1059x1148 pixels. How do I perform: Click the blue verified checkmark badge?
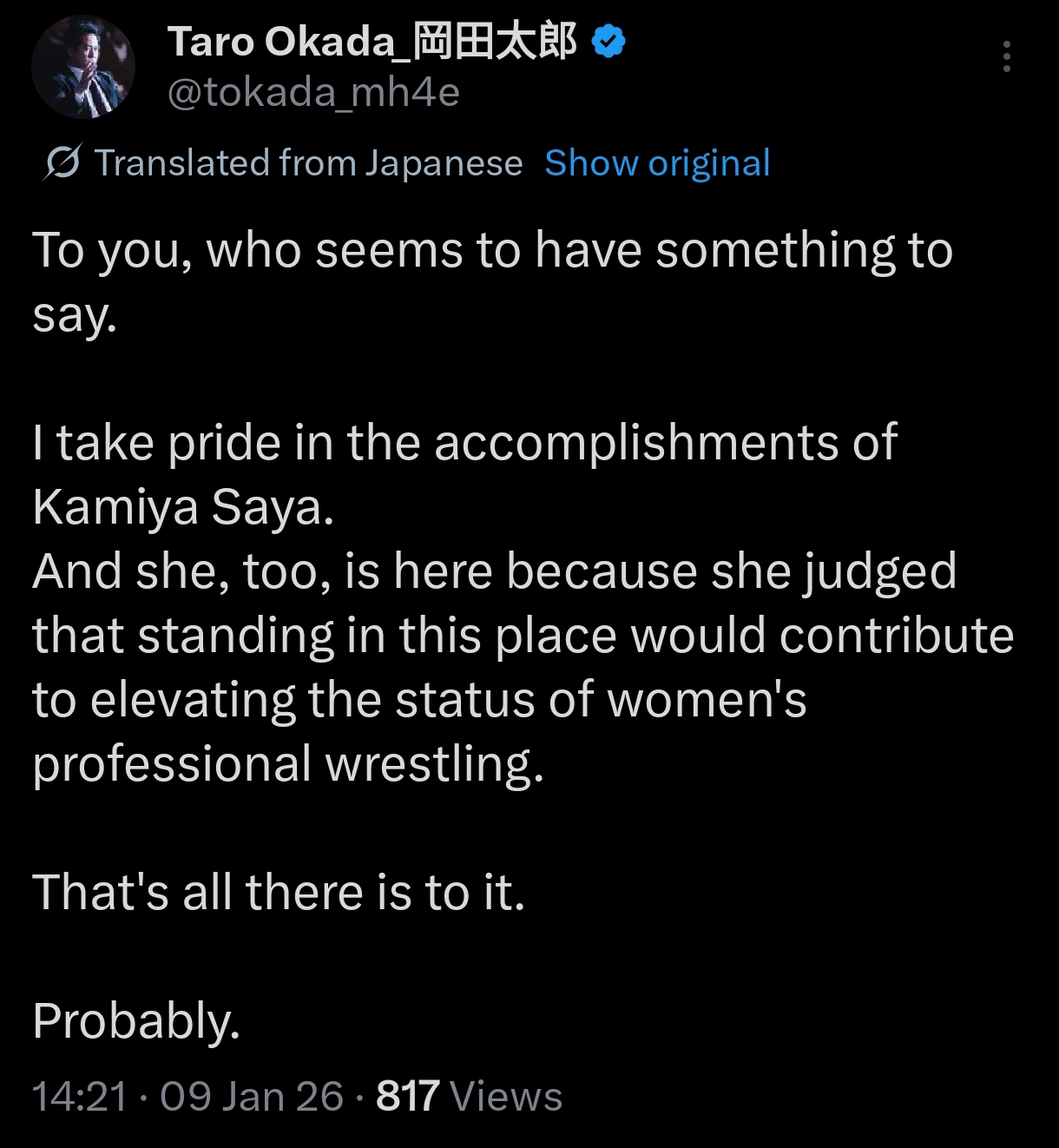pyautogui.click(x=609, y=42)
